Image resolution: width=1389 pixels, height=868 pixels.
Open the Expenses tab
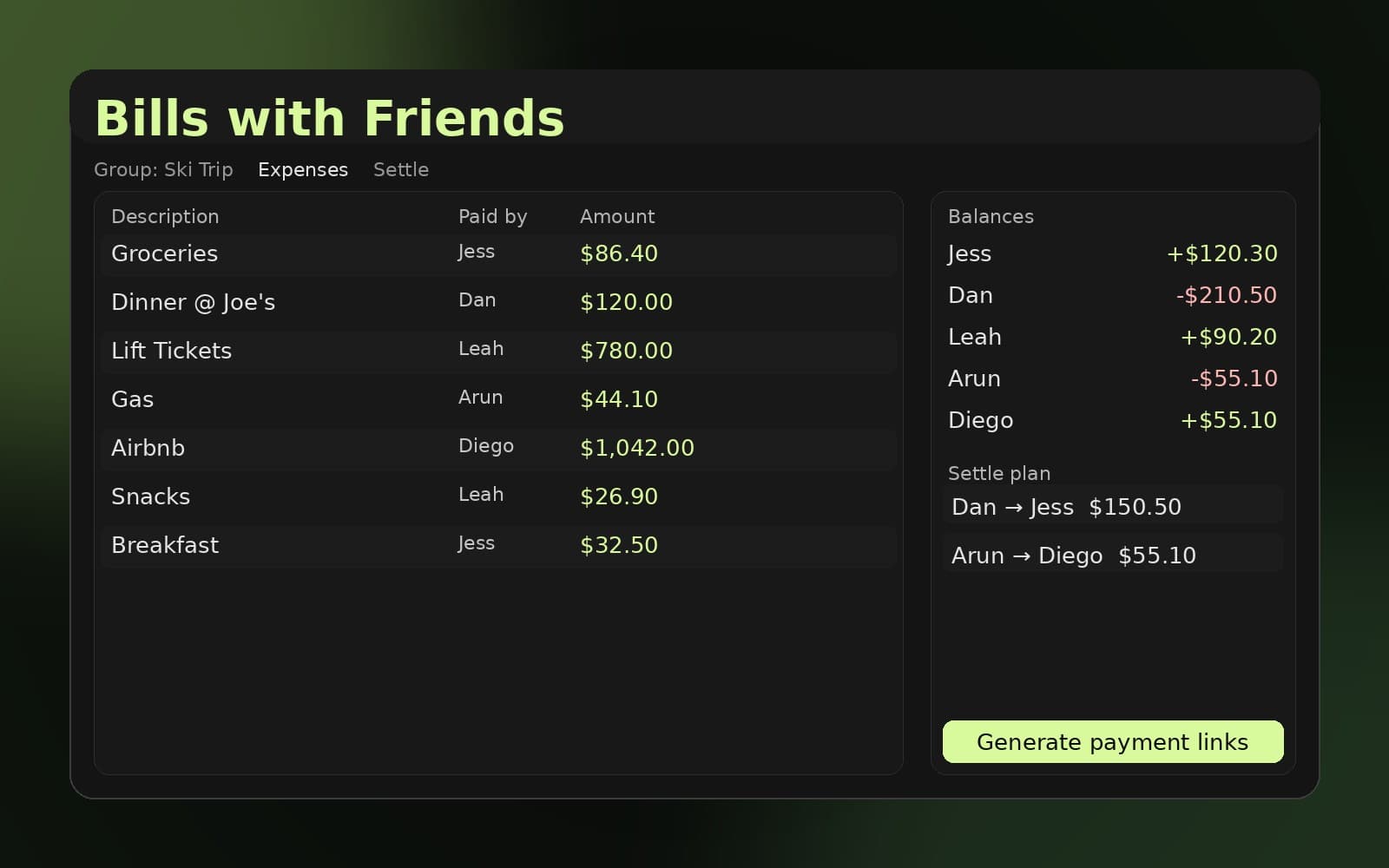[303, 169]
